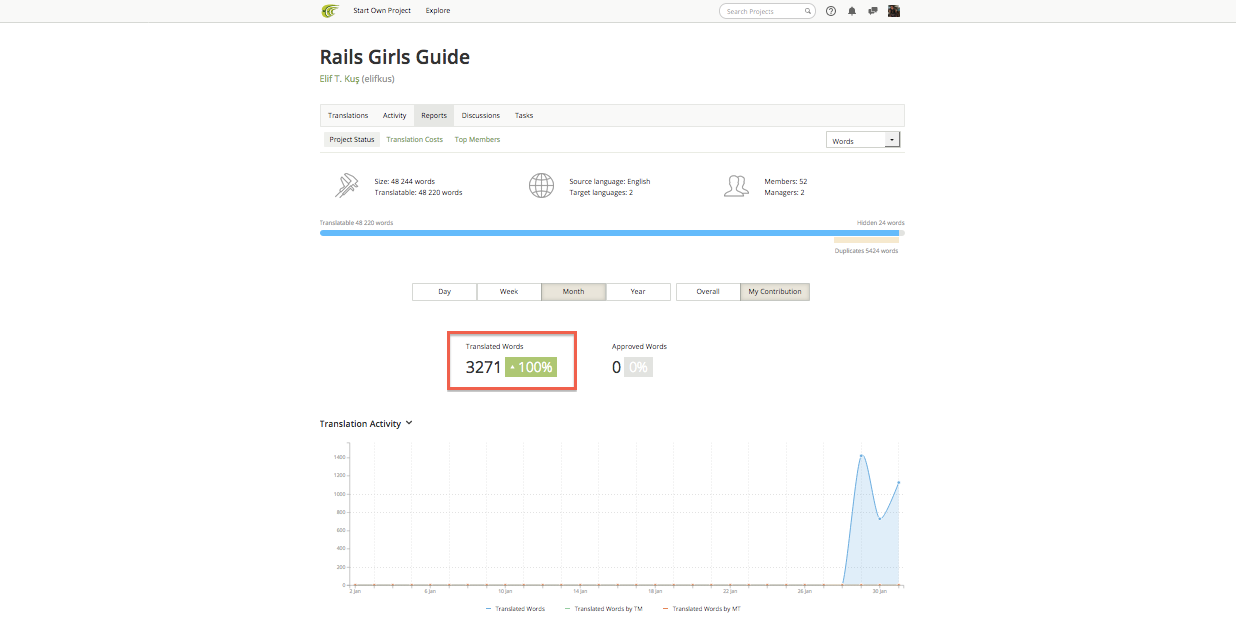Image resolution: width=1236 pixels, height=628 pixels.
Task: Click the languages globe icon
Action: [541, 186]
